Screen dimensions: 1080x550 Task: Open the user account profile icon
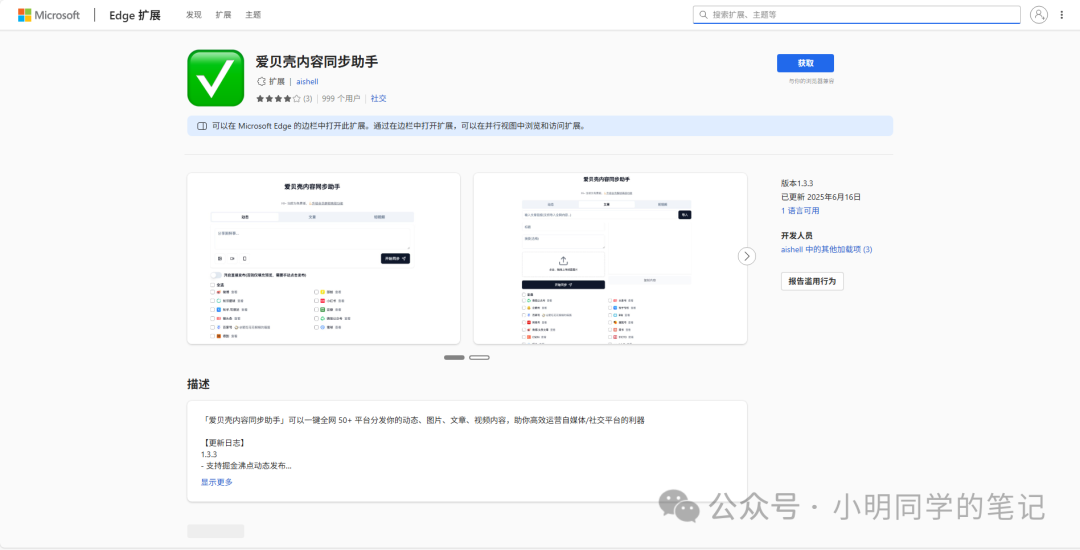(1039, 14)
